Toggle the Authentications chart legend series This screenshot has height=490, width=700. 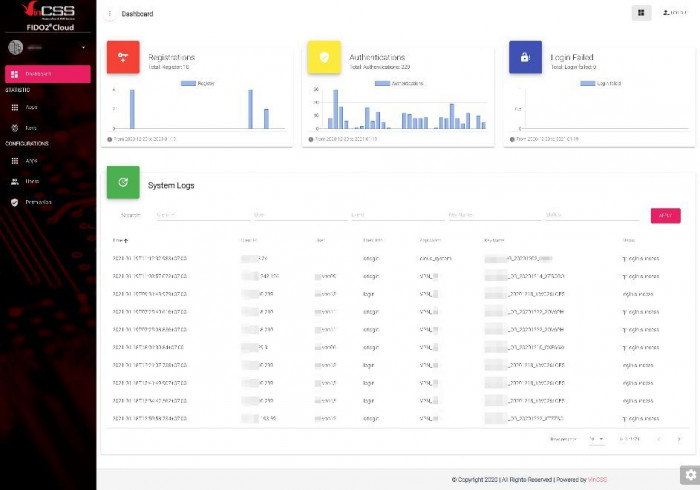[399, 83]
